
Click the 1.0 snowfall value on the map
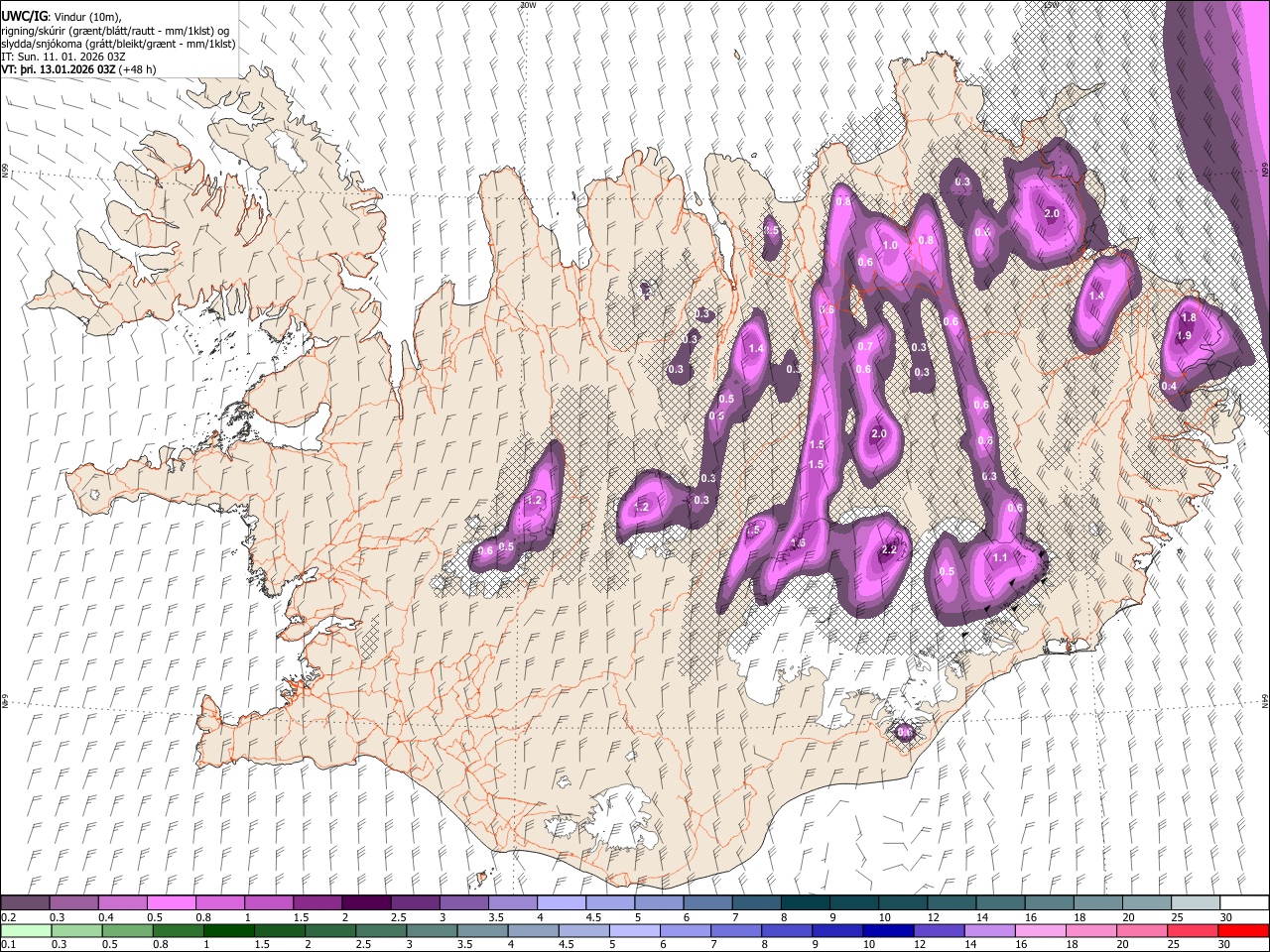[890, 246]
